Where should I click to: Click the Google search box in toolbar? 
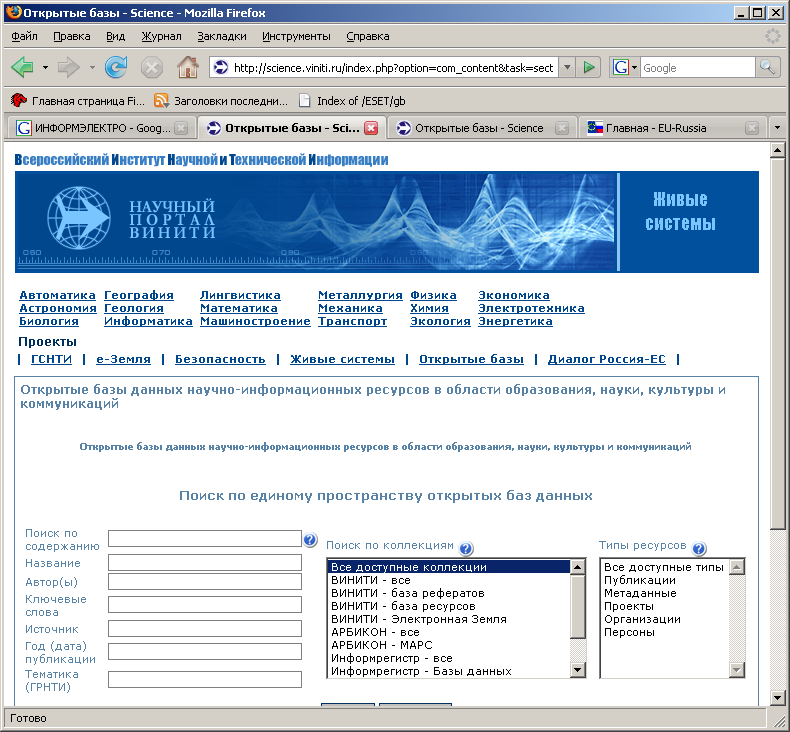click(x=697, y=67)
